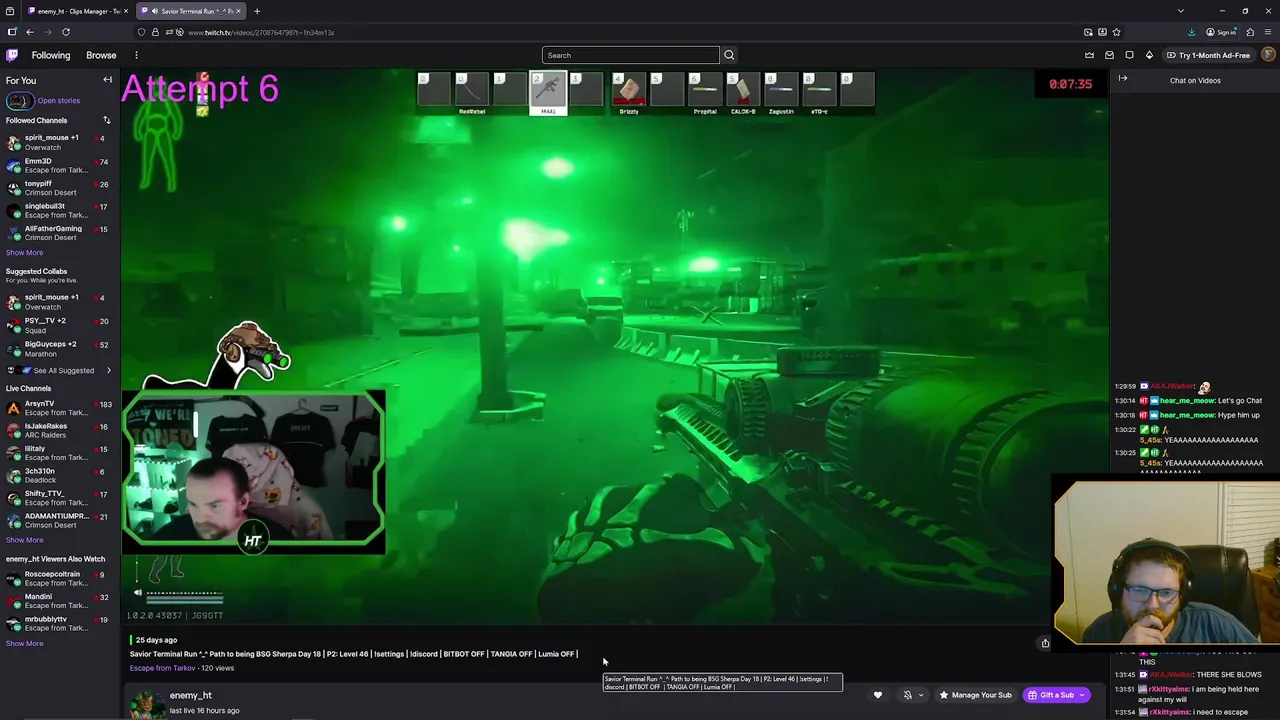Reload the page in the browser
Screen dimensions: 1280x720
[66, 32]
